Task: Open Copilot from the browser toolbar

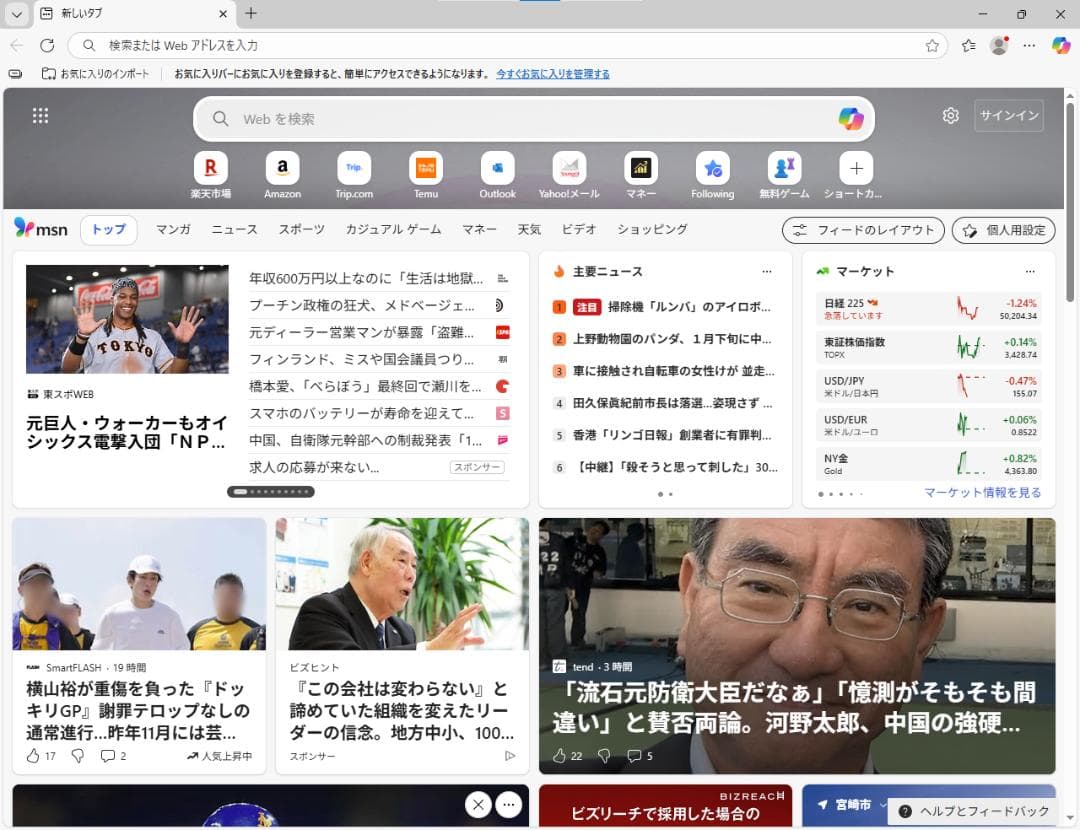Action: pos(1059,45)
